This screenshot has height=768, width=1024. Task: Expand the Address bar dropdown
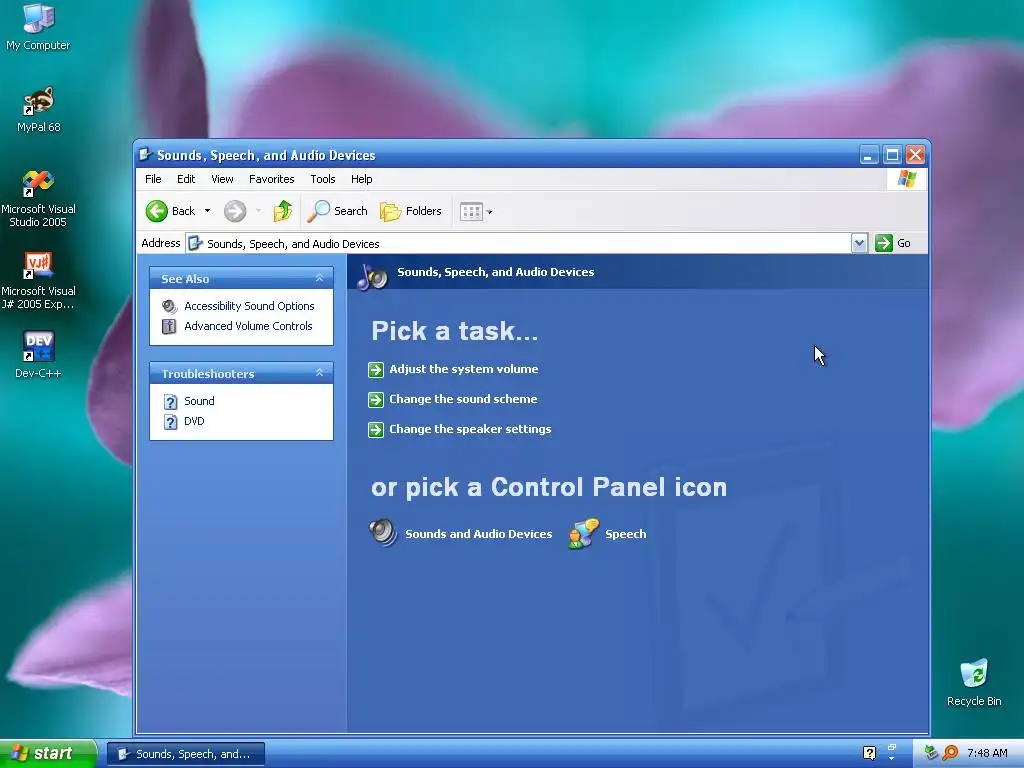coord(859,244)
